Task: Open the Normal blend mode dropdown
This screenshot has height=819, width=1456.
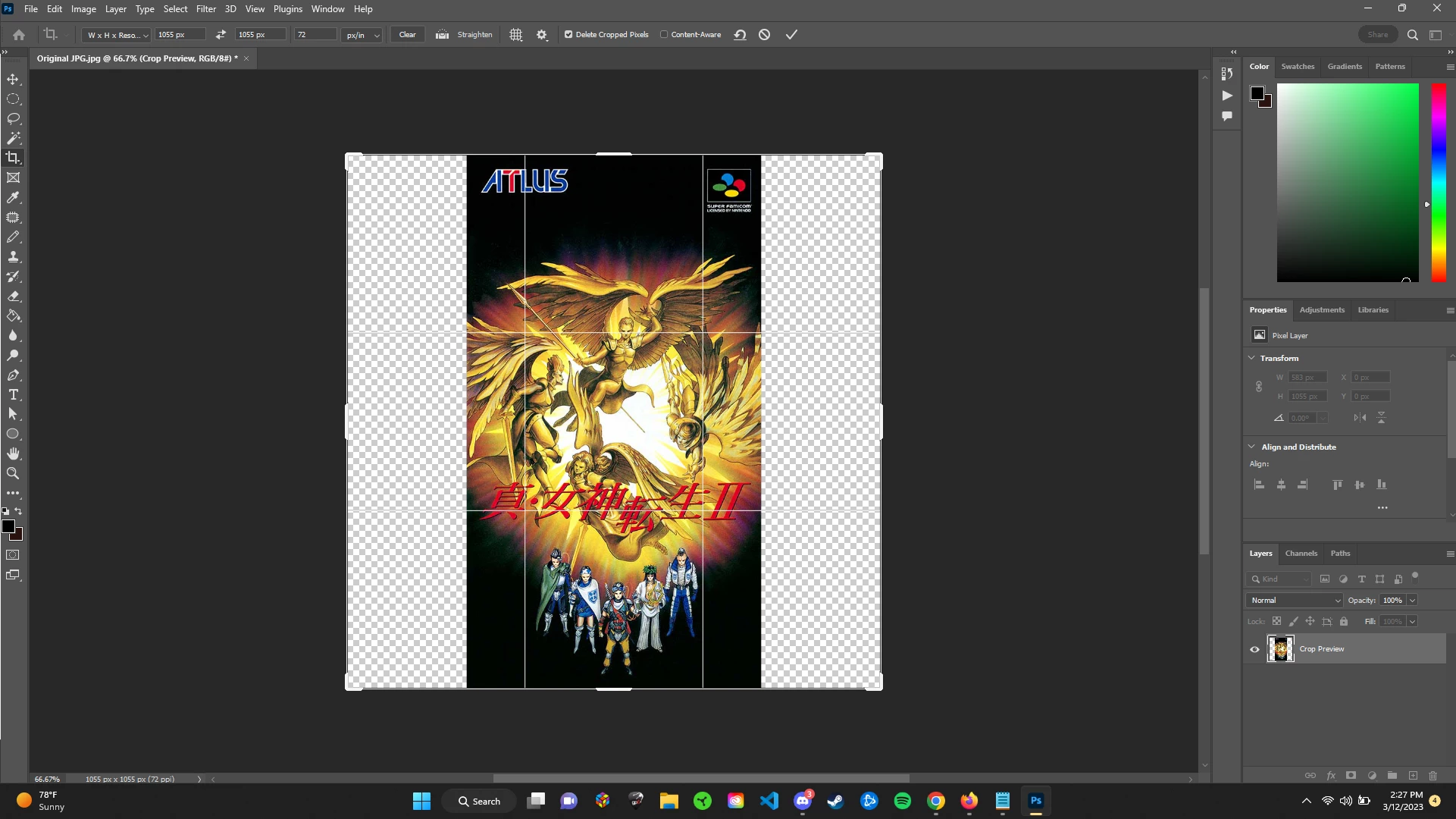Action: [x=1294, y=600]
